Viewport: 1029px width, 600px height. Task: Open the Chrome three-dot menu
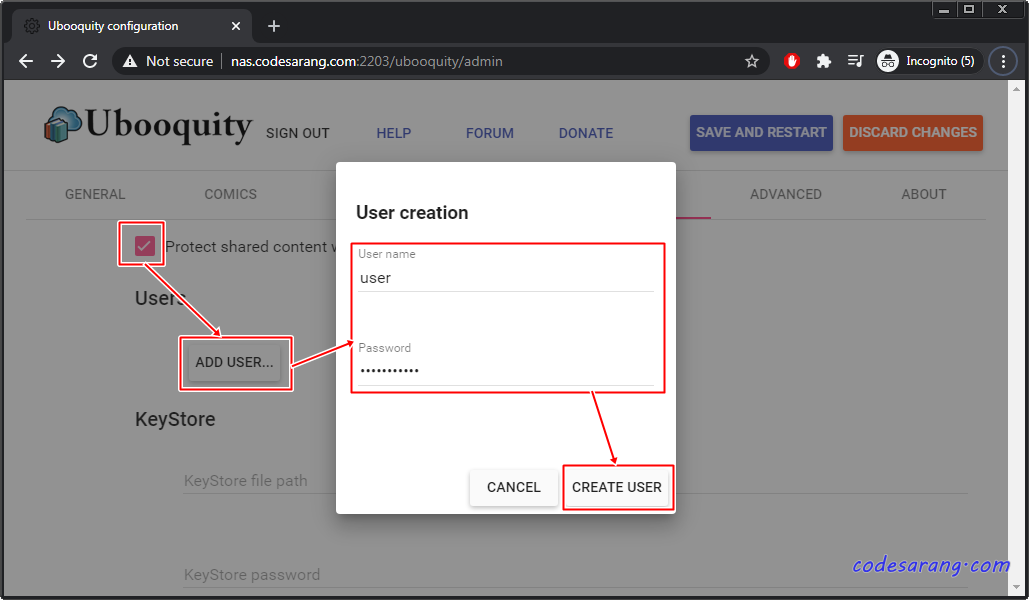1003,61
